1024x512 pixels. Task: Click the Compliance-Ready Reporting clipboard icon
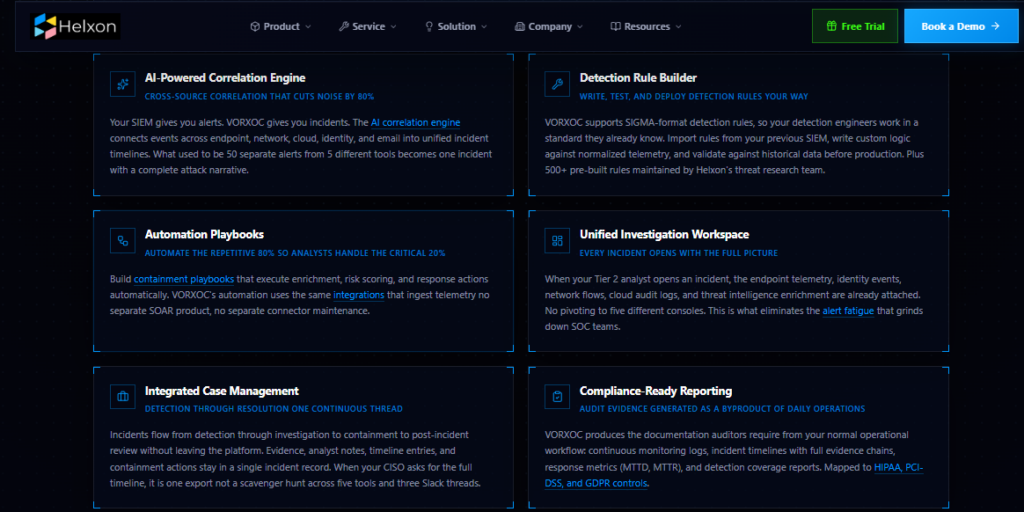557,396
